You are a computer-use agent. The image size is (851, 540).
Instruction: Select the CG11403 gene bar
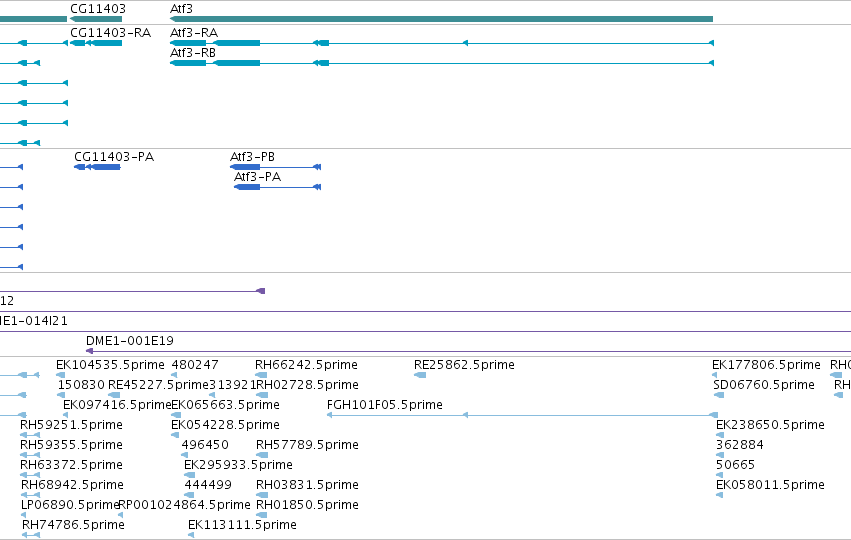(96, 19)
